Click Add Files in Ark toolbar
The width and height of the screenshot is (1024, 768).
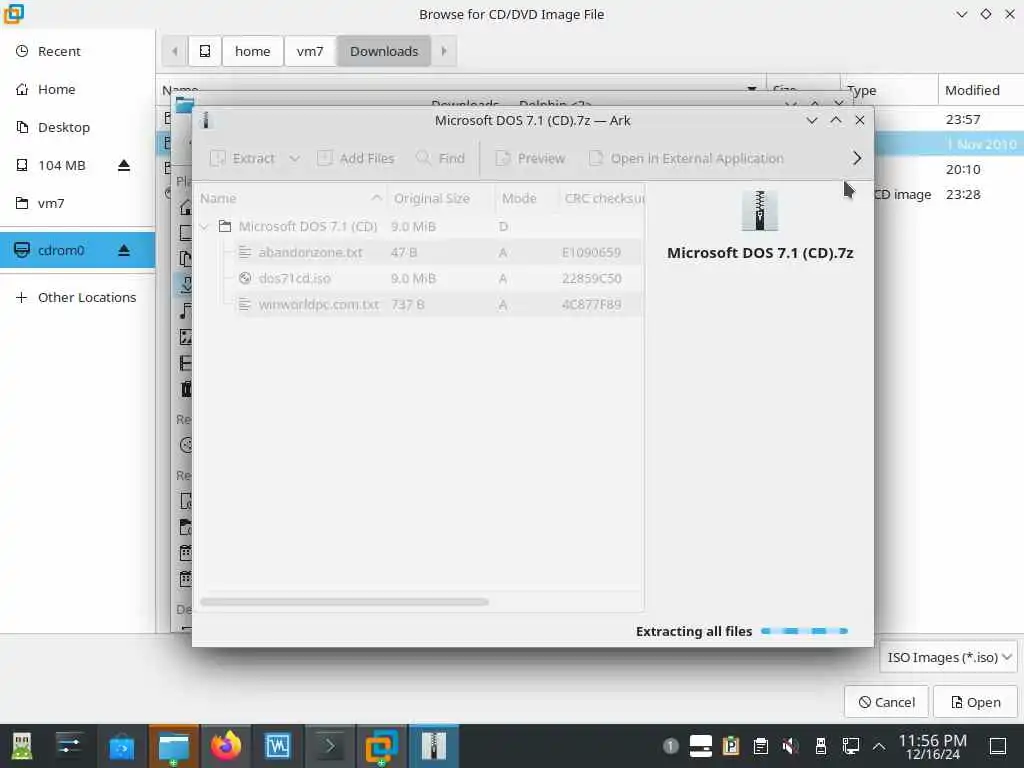pyautogui.click(x=356, y=158)
